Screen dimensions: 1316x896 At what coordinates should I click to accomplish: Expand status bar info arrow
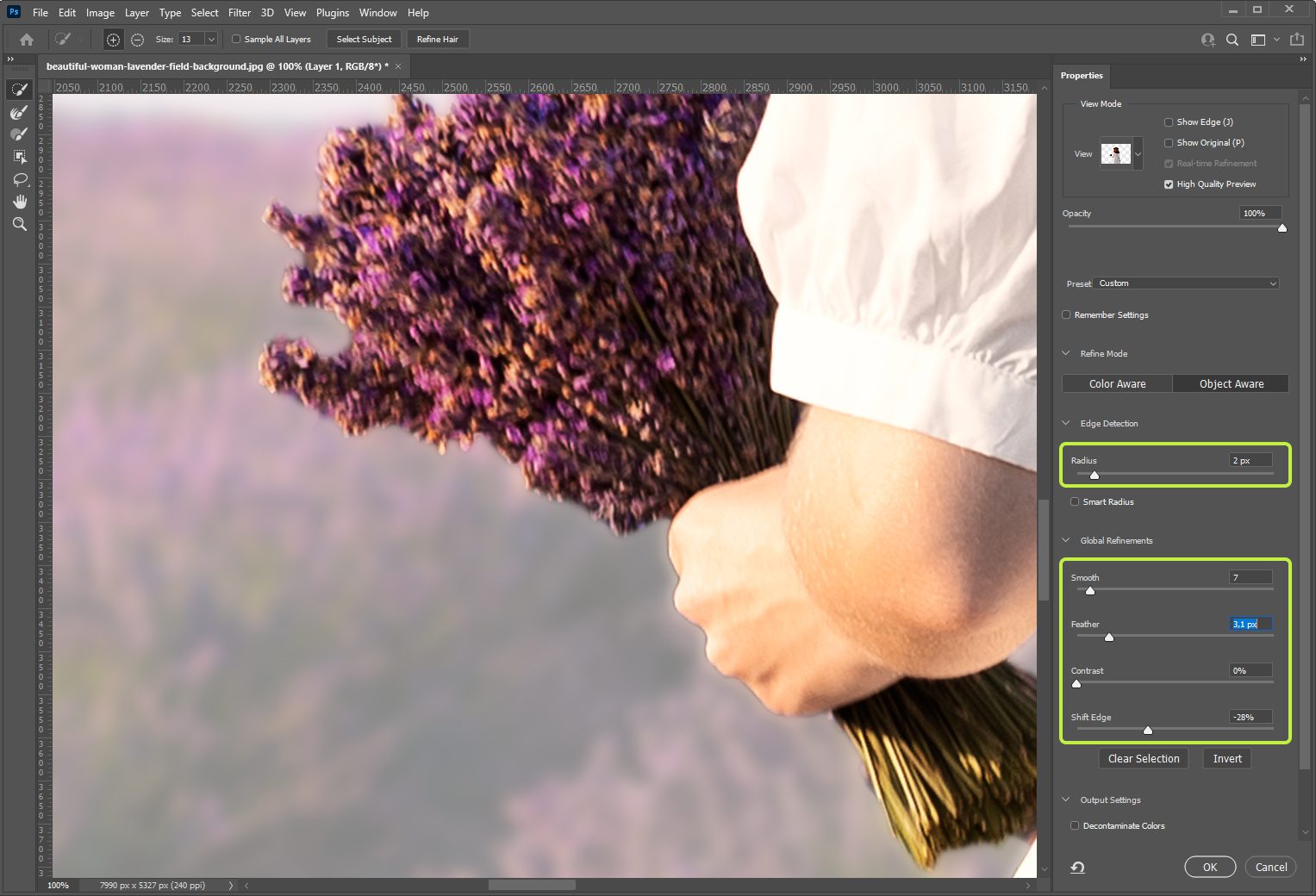pos(230,885)
